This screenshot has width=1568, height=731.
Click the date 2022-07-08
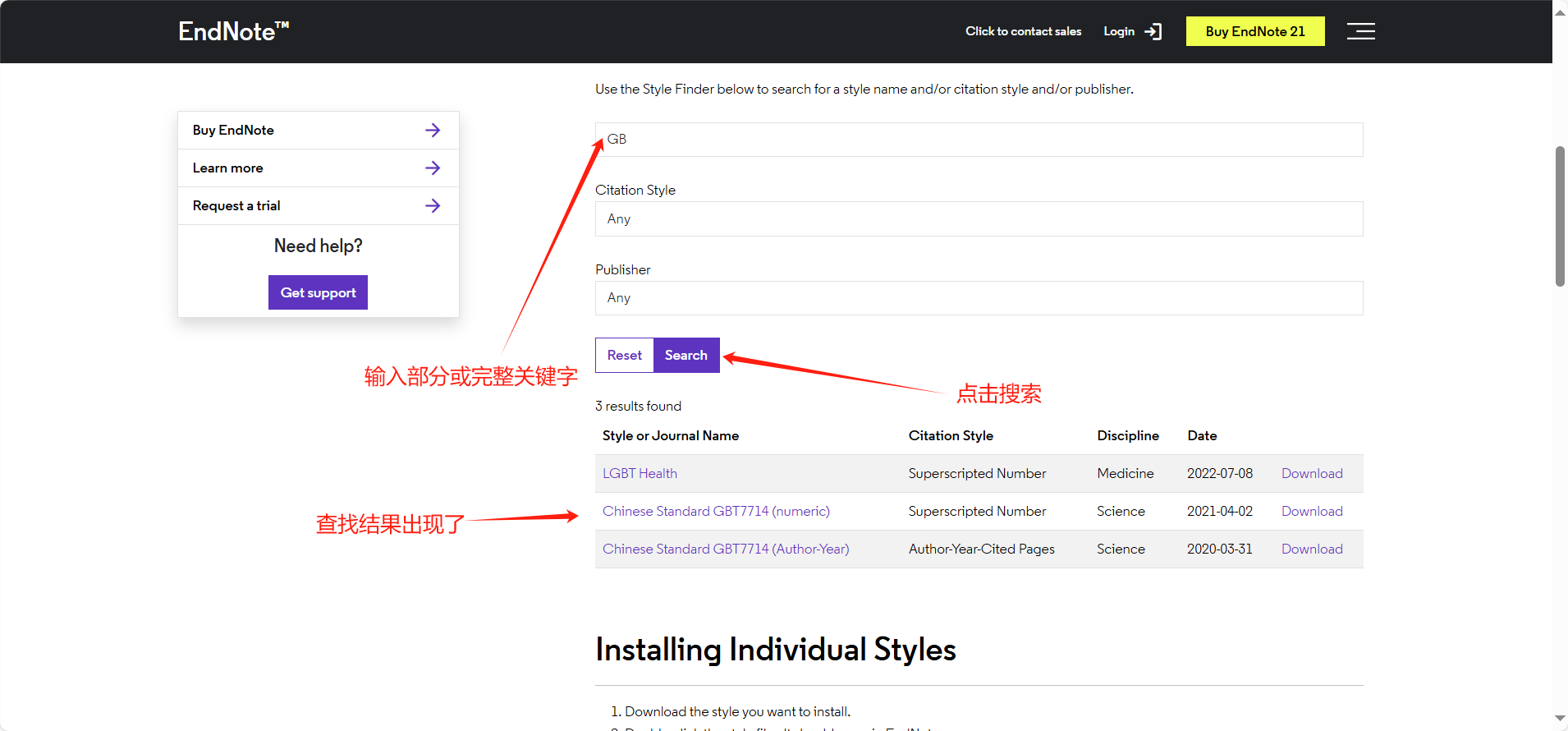click(1220, 473)
